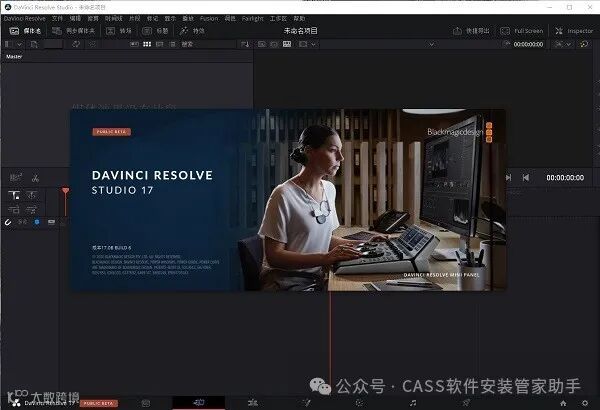Open the timeline name dropdown
Screen dimensions: 600x410
click(431, 44)
